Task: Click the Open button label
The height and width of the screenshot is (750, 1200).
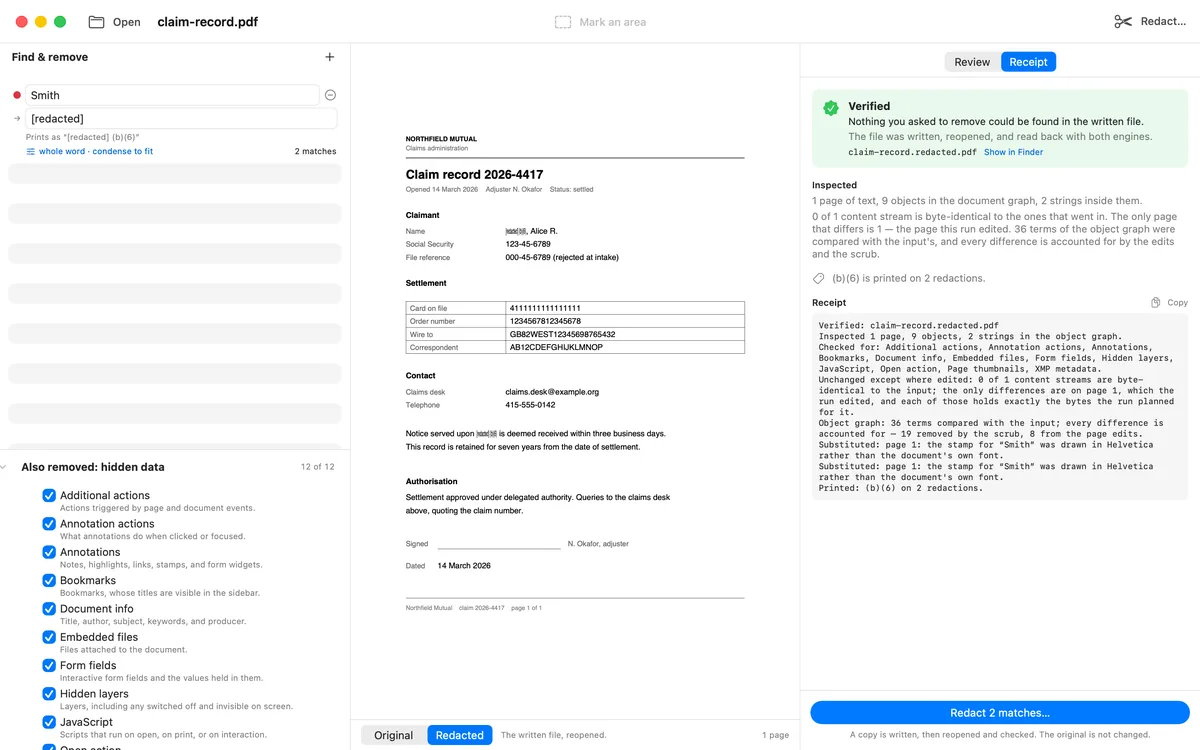Action: point(127,22)
